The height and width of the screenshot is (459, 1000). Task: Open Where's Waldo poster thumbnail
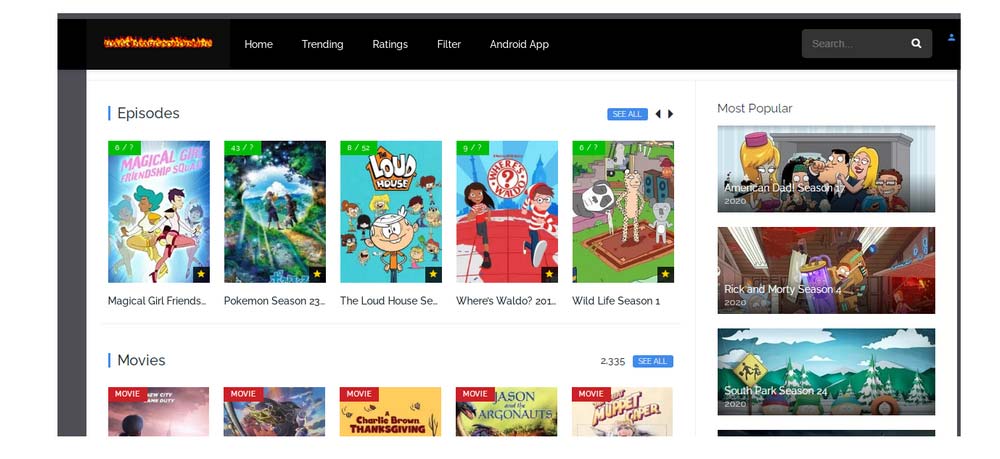pyautogui.click(x=507, y=212)
